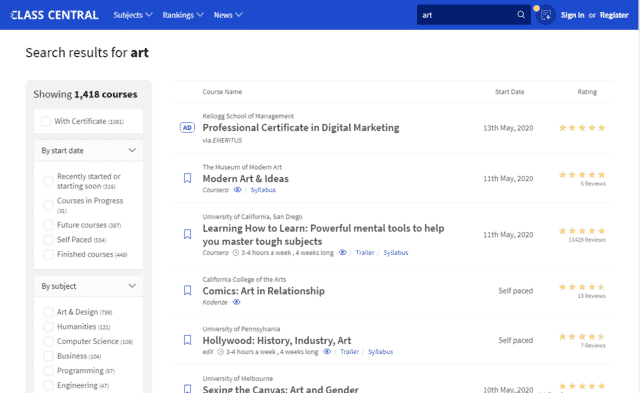The height and width of the screenshot is (393, 640).
Task: Click The Museum of Modern Art provider
Action: (x=242, y=167)
